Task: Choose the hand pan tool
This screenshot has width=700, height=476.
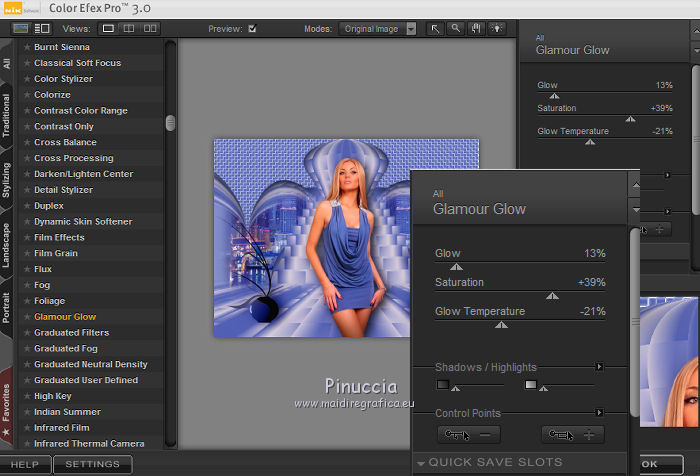Action: (x=475, y=29)
